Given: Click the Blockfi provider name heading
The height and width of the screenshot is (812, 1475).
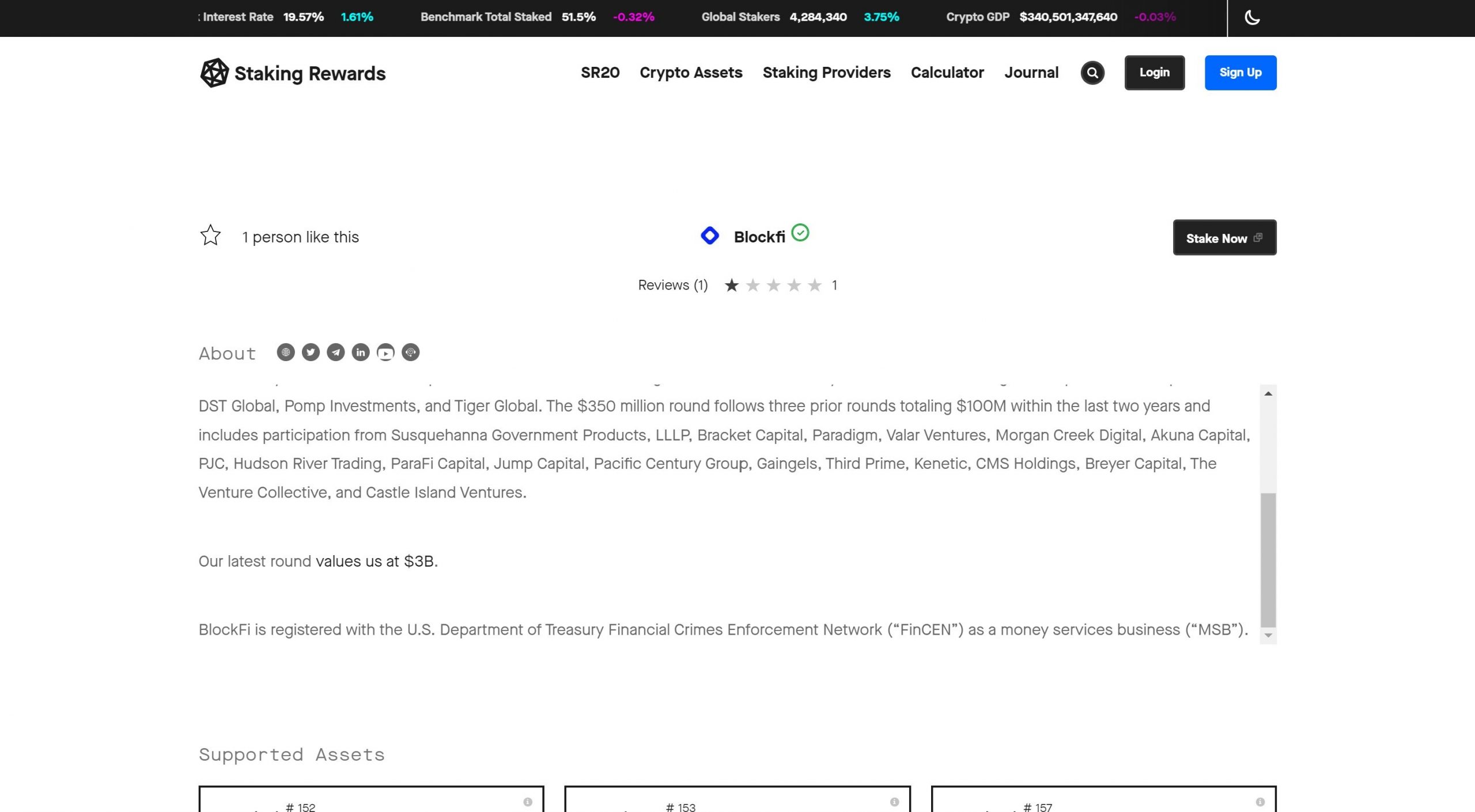Looking at the screenshot, I should [759, 237].
